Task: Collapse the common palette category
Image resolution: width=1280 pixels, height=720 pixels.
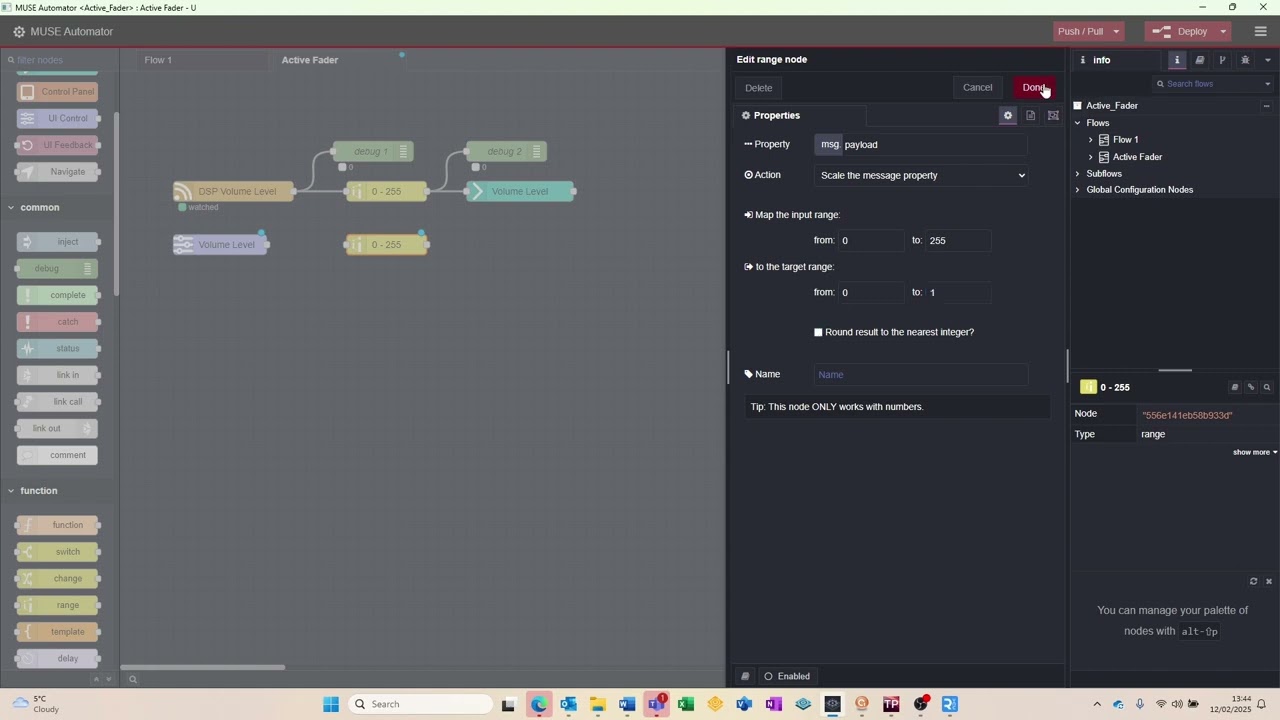Action: [x=58, y=208]
